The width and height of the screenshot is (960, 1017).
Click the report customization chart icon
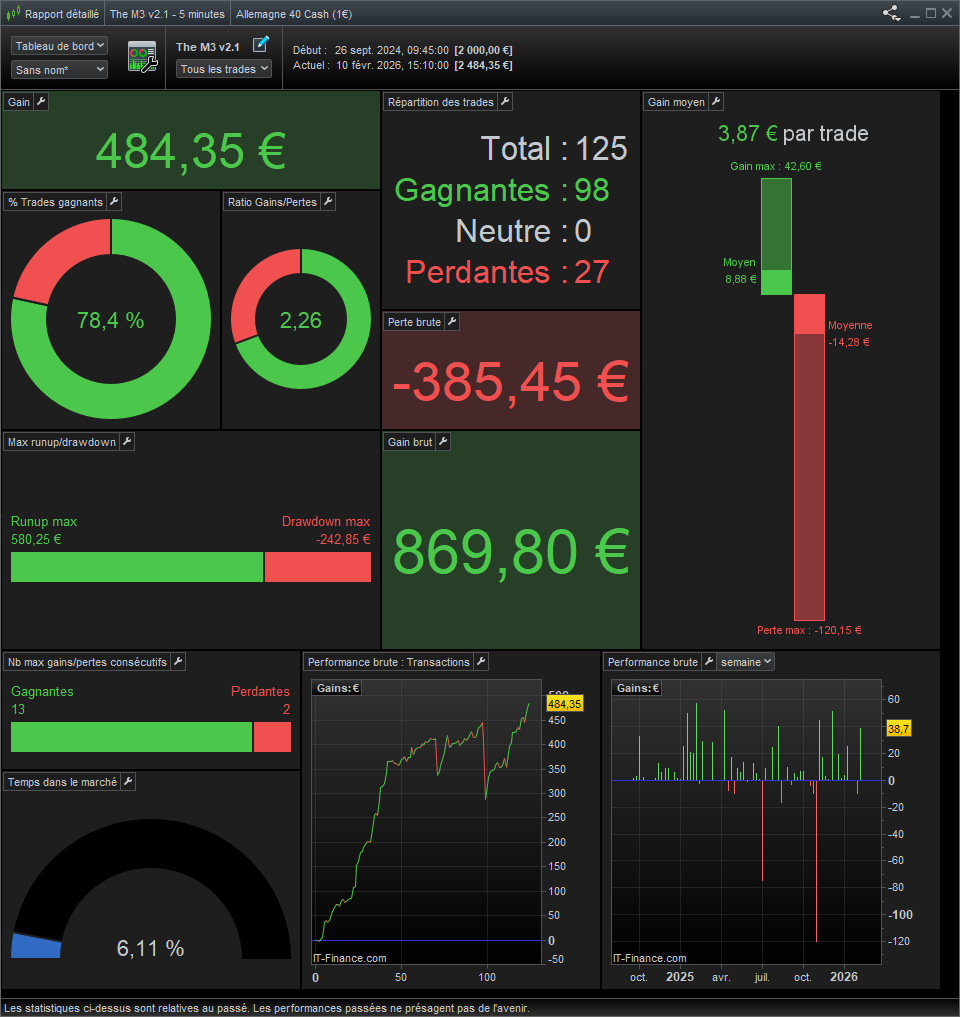click(x=141, y=55)
